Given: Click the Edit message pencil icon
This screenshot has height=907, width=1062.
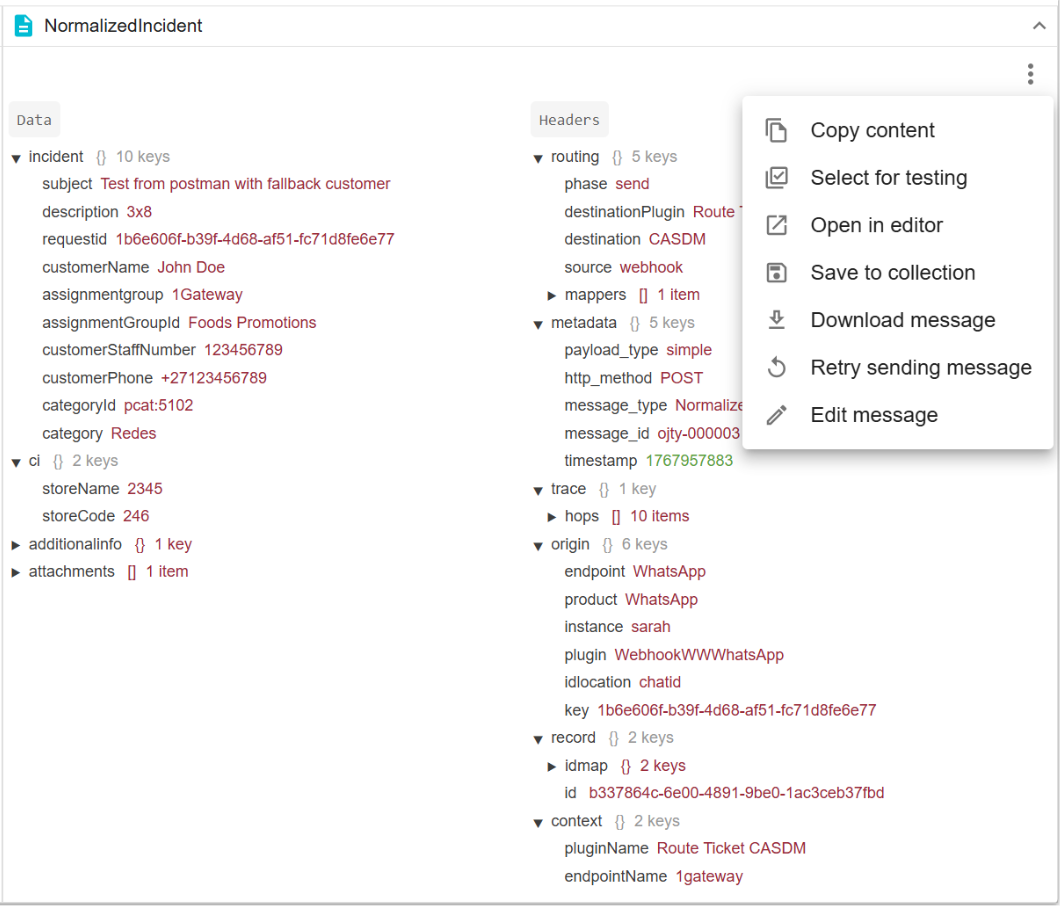Looking at the screenshot, I should [777, 415].
